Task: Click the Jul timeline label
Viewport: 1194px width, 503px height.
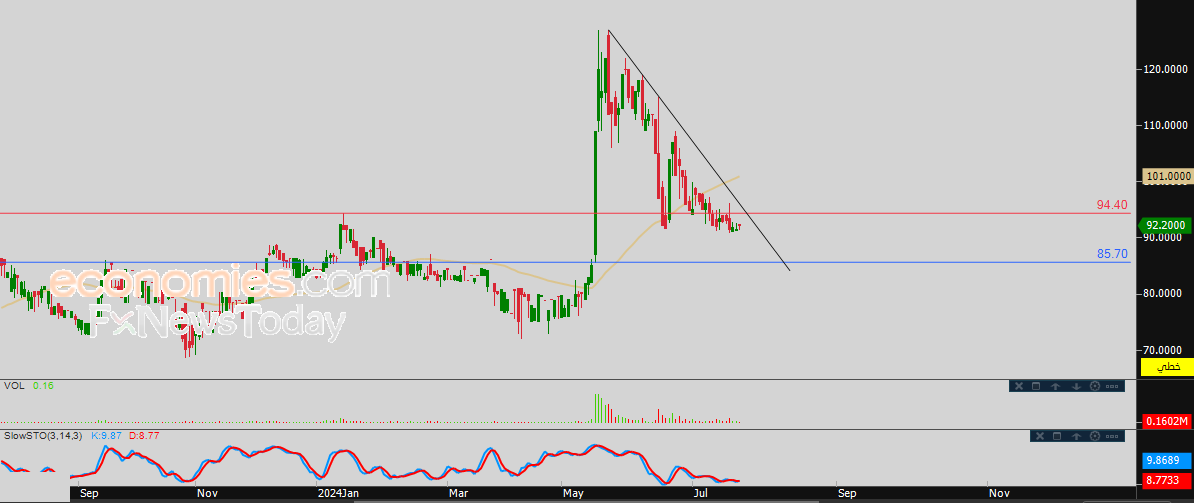Action: tap(701, 494)
